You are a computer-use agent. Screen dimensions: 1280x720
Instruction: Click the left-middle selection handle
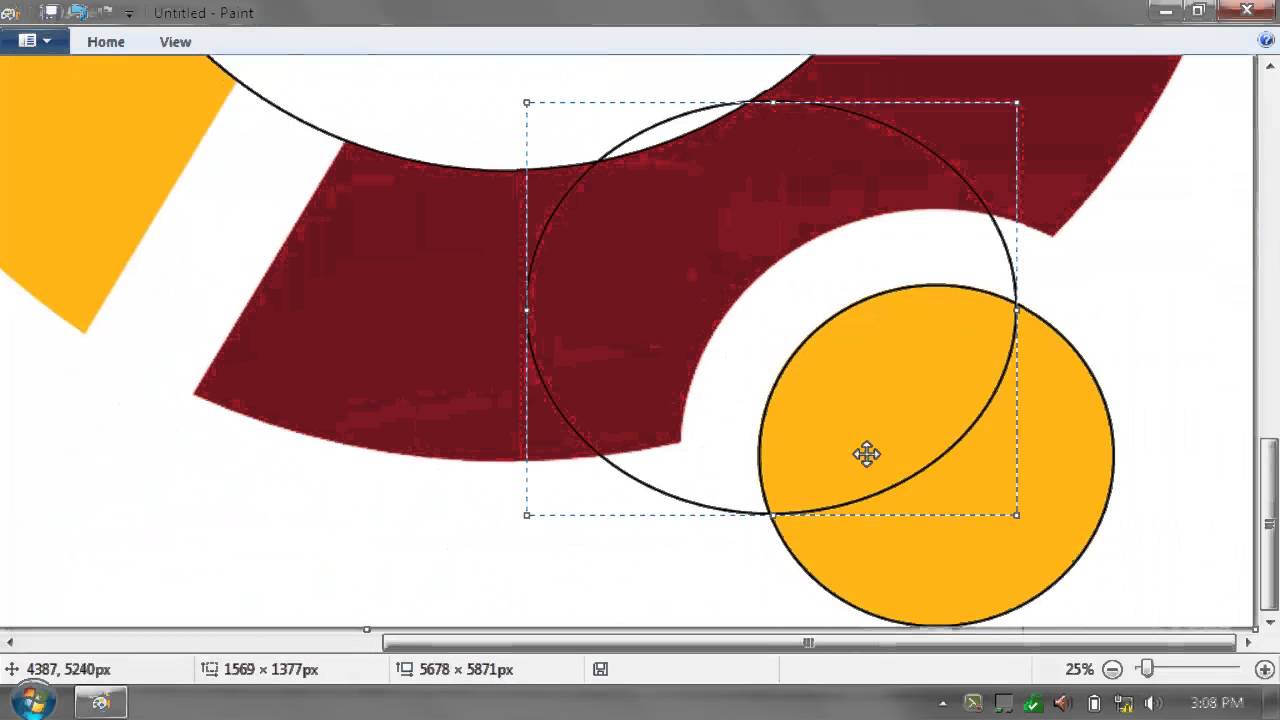(x=527, y=309)
